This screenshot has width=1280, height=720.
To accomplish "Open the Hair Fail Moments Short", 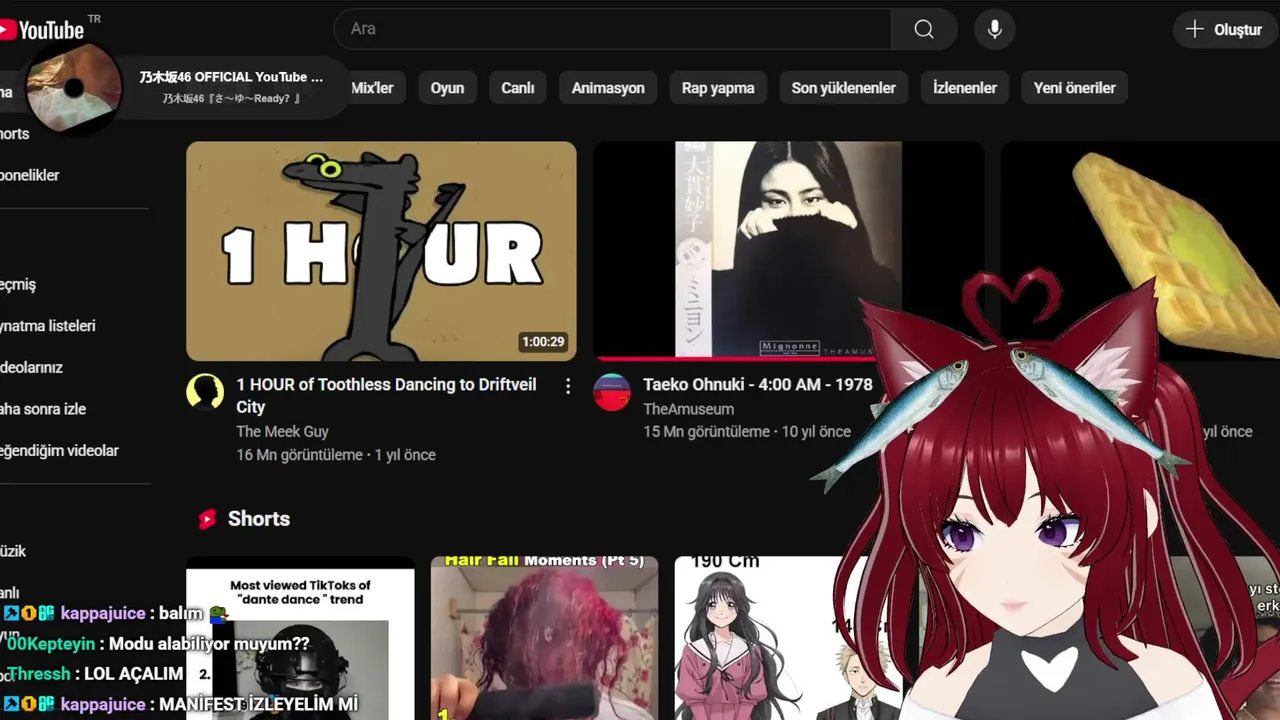I will (544, 638).
